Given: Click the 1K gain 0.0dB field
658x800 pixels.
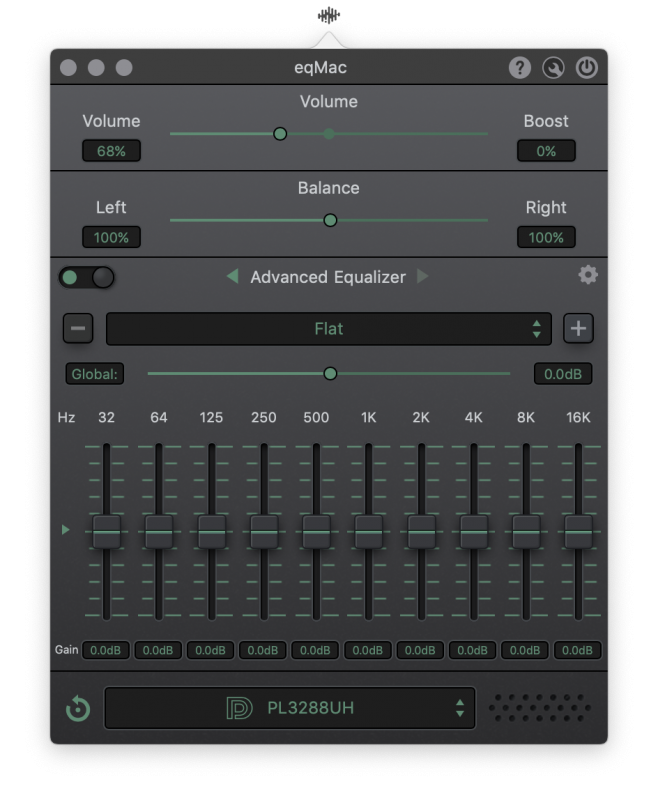Looking at the screenshot, I should tap(368, 650).
